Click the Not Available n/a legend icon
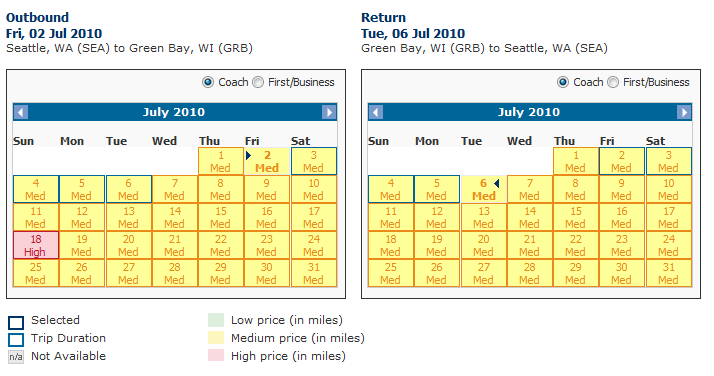 (16, 357)
